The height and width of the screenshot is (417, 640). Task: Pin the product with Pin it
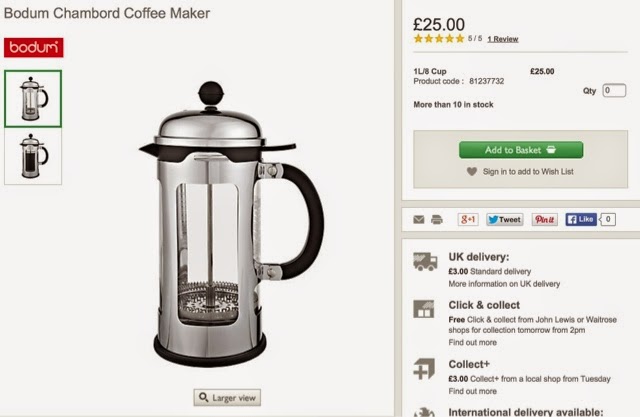click(544, 220)
